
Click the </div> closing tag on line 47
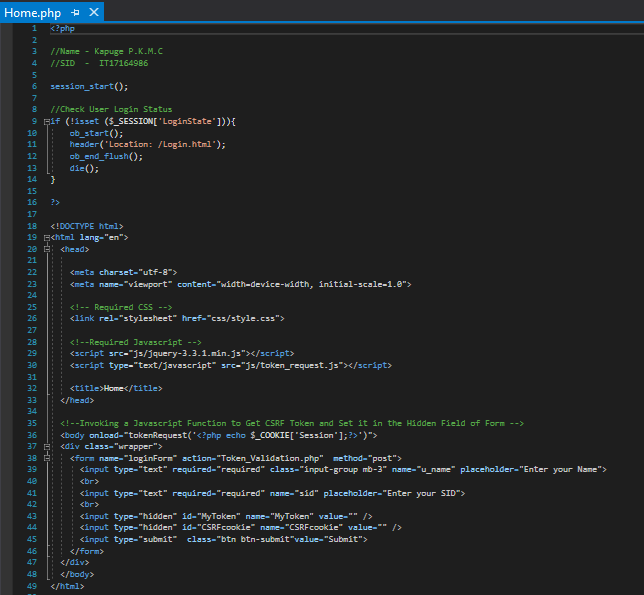pos(75,562)
